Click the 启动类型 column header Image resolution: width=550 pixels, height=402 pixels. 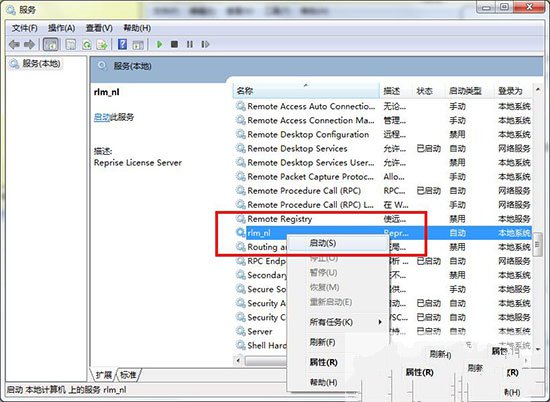pyautogui.click(x=465, y=91)
